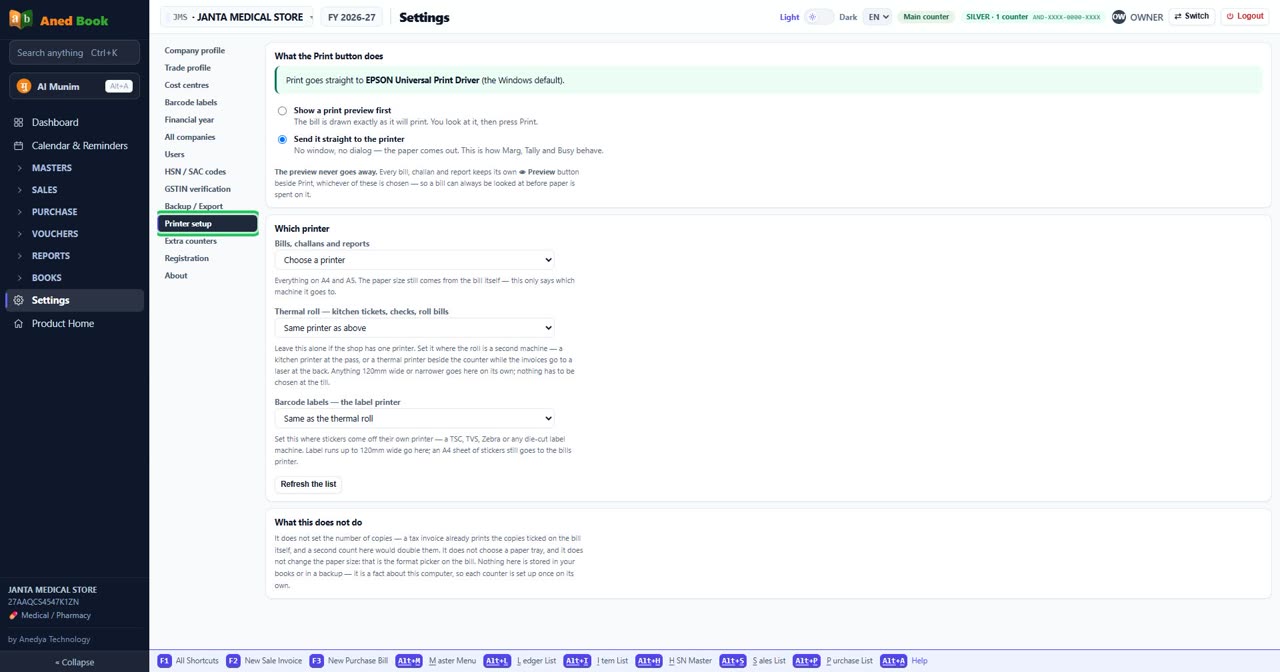Click the Aned Book logo icon
The width and height of the screenshot is (1280, 672).
click(21, 19)
